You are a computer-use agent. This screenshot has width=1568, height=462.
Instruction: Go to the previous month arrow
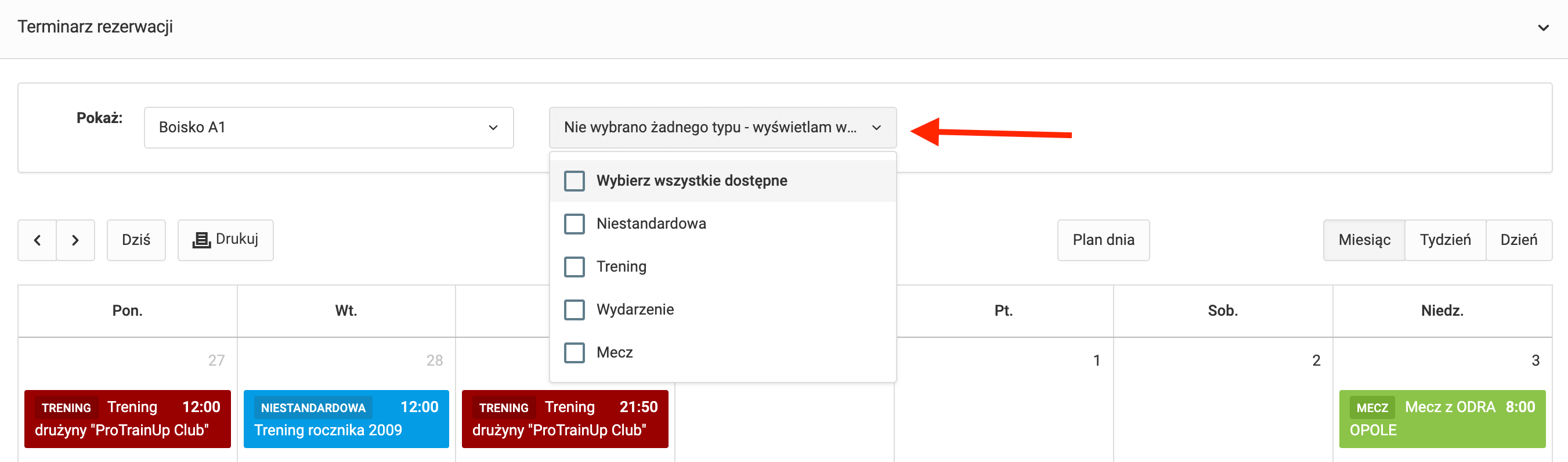tap(37, 240)
